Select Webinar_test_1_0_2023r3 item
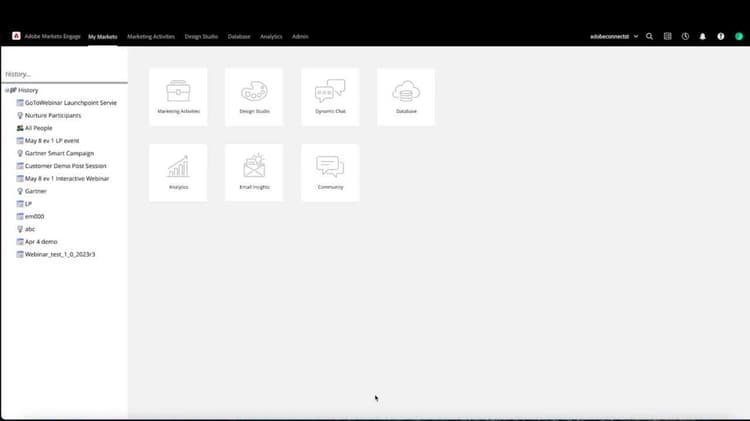750x421 pixels. [x=60, y=255]
